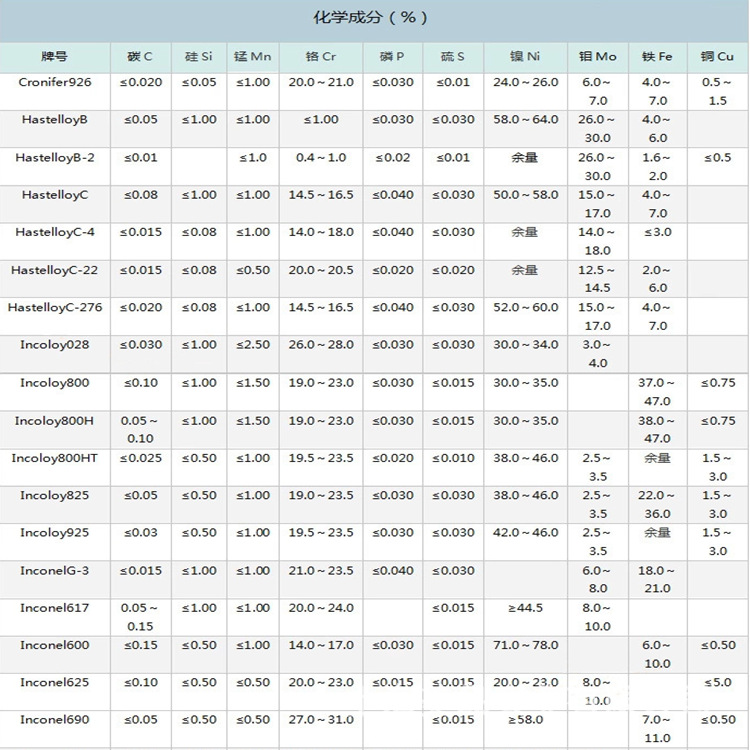This screenshot has width=750, height=750.
Task: Click the Incoloy825 grade name
Action: (x=55, y=496)
